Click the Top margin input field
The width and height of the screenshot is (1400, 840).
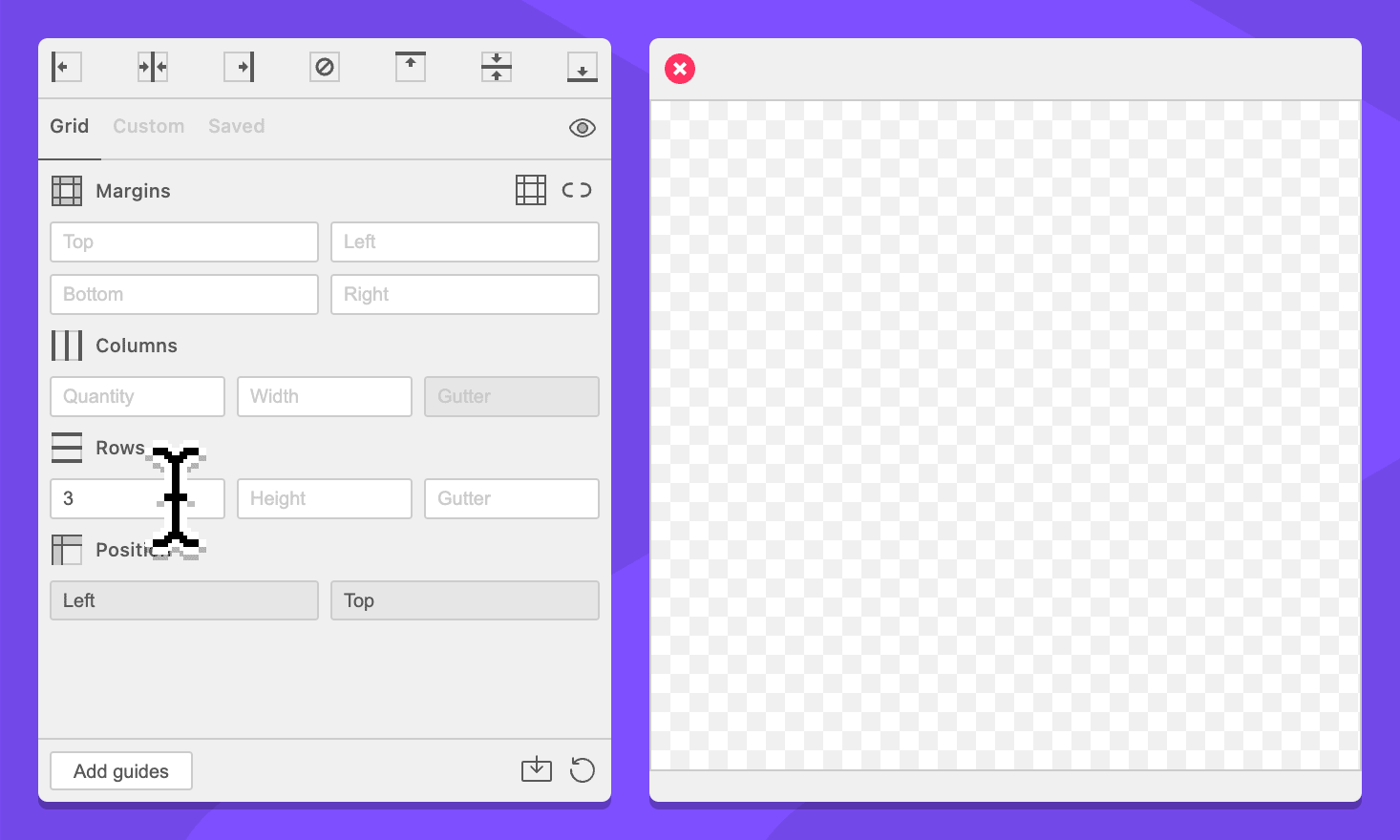coord(184,242)
